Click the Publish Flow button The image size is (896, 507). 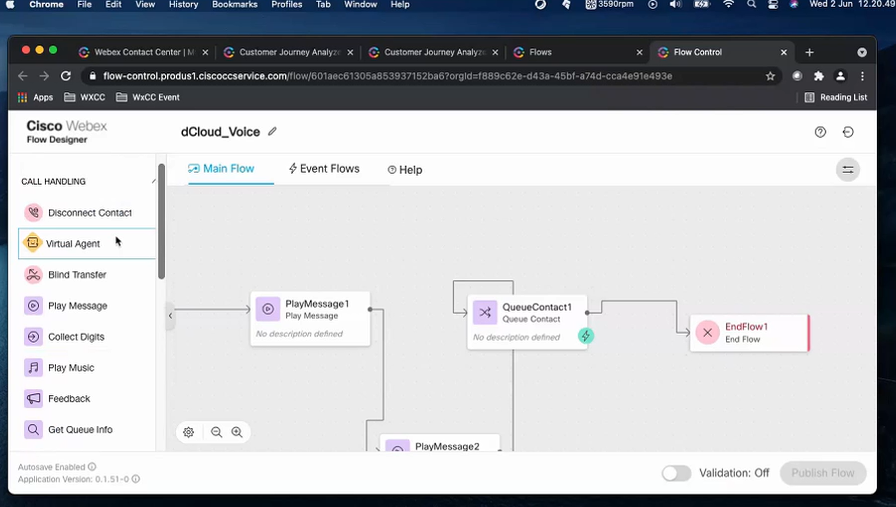[x=822, y=473]
